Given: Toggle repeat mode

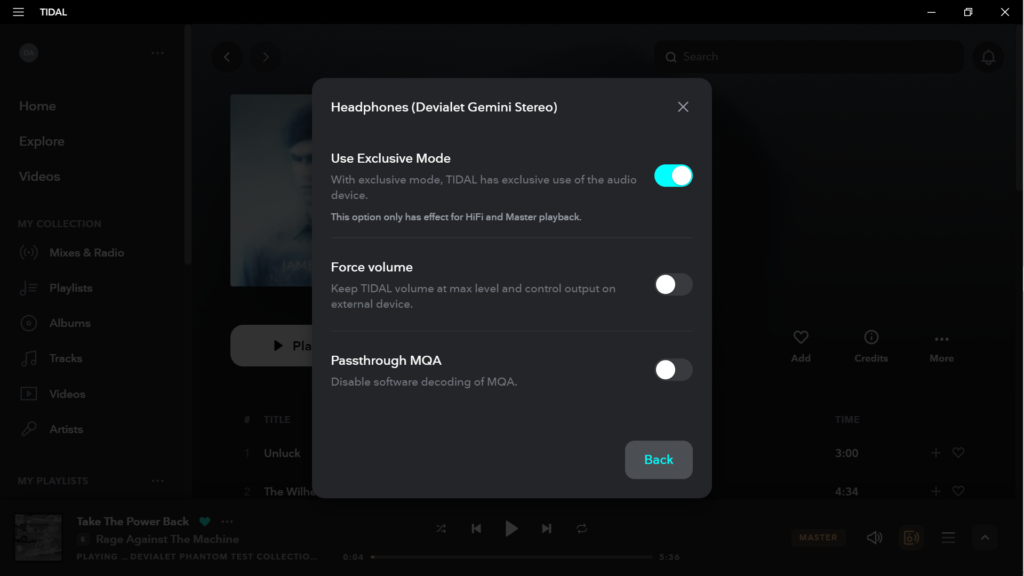Looking at the screenshot, I should [582, 529].
